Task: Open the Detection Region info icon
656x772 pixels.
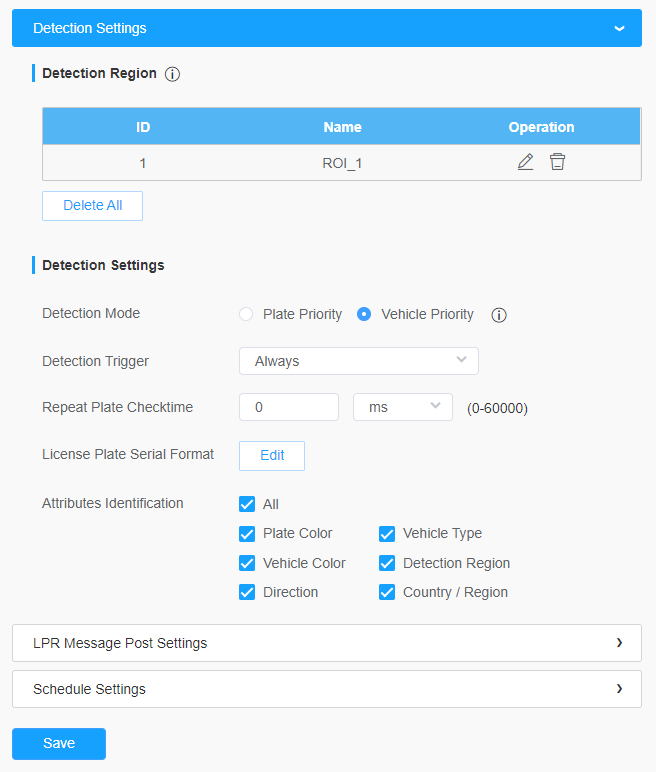Action: point(172,74)
